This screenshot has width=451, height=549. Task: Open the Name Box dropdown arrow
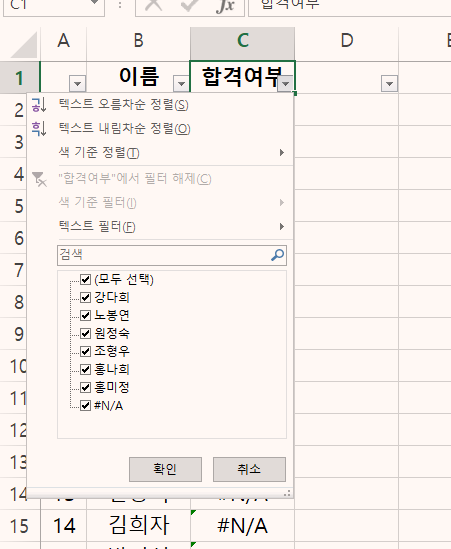[94, 3]
